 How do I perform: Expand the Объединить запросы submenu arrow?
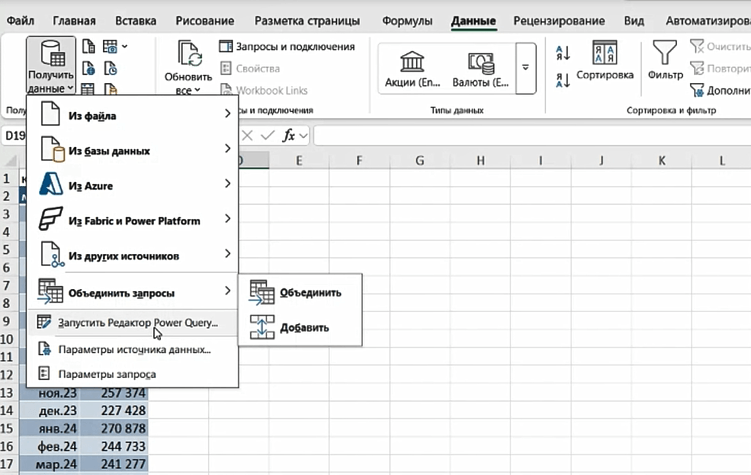click(x=228, y=291)
